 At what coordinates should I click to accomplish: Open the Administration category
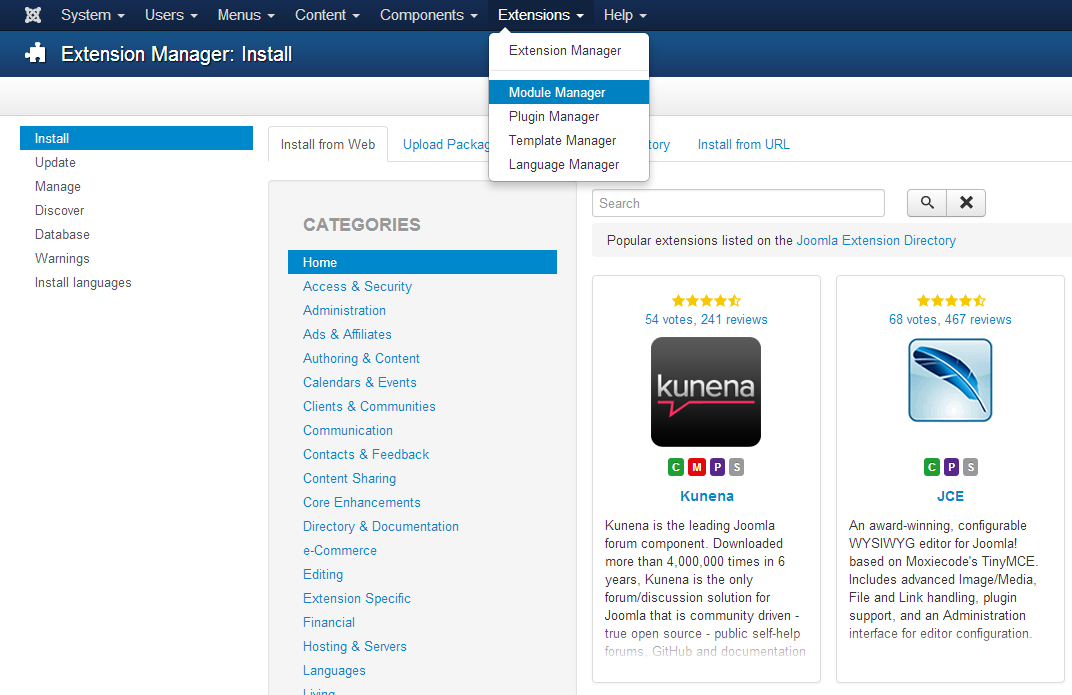[345, 310]
